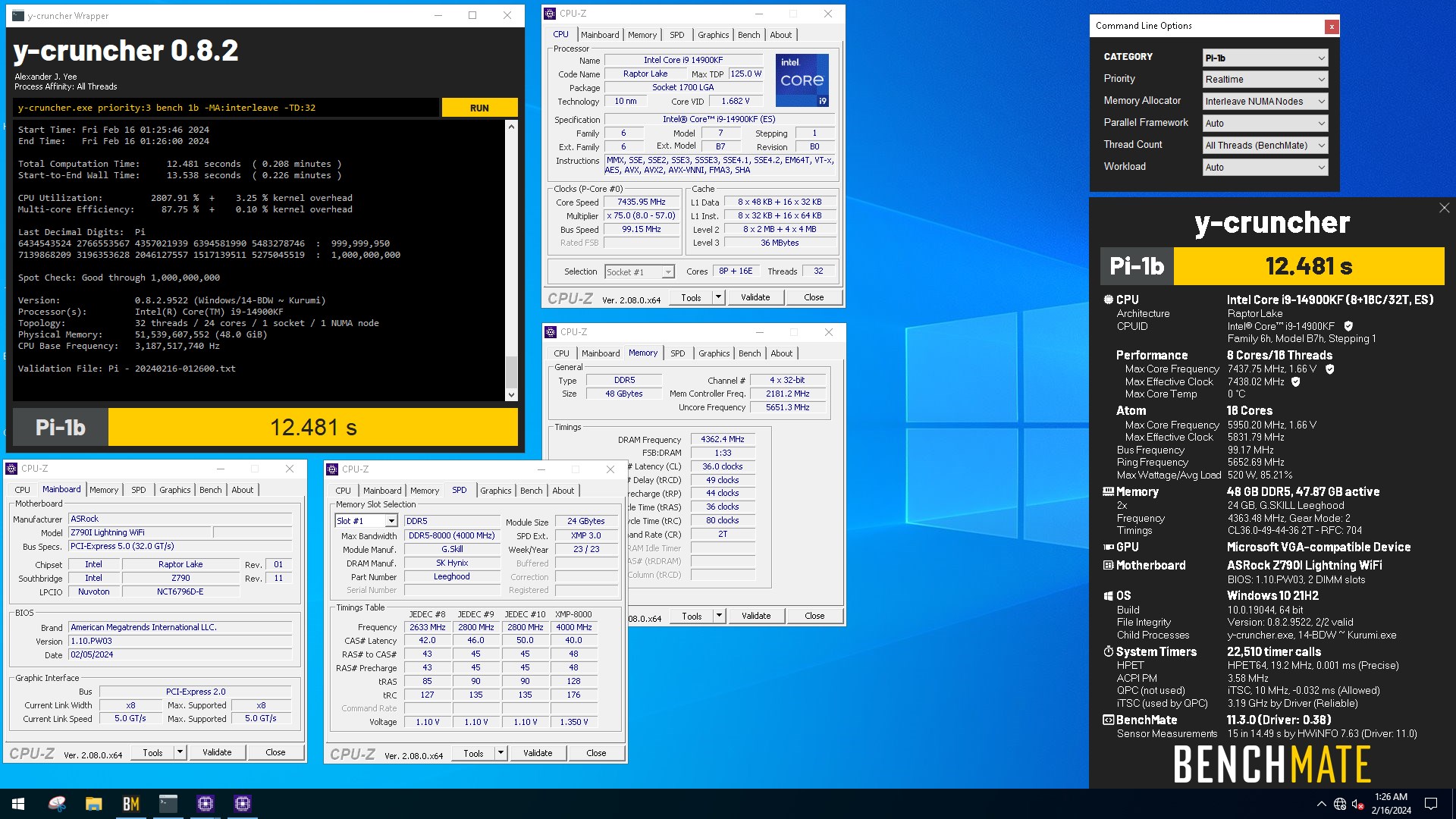Click the second CPU-Z taskbar icon

[243, 804]
